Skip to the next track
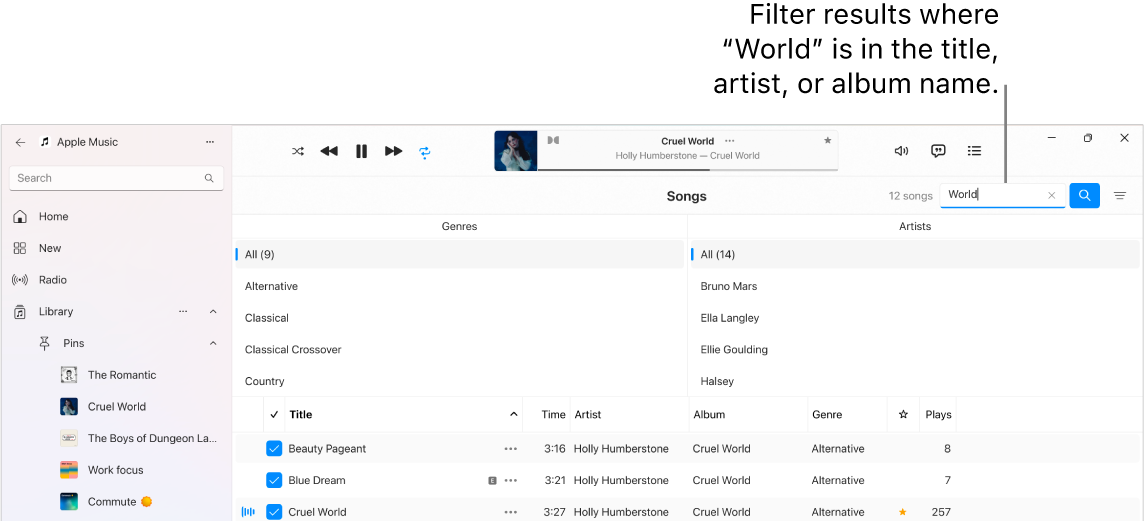Image resolution: width=1144 pixels, height=522 pixels. tap(393, 151)
